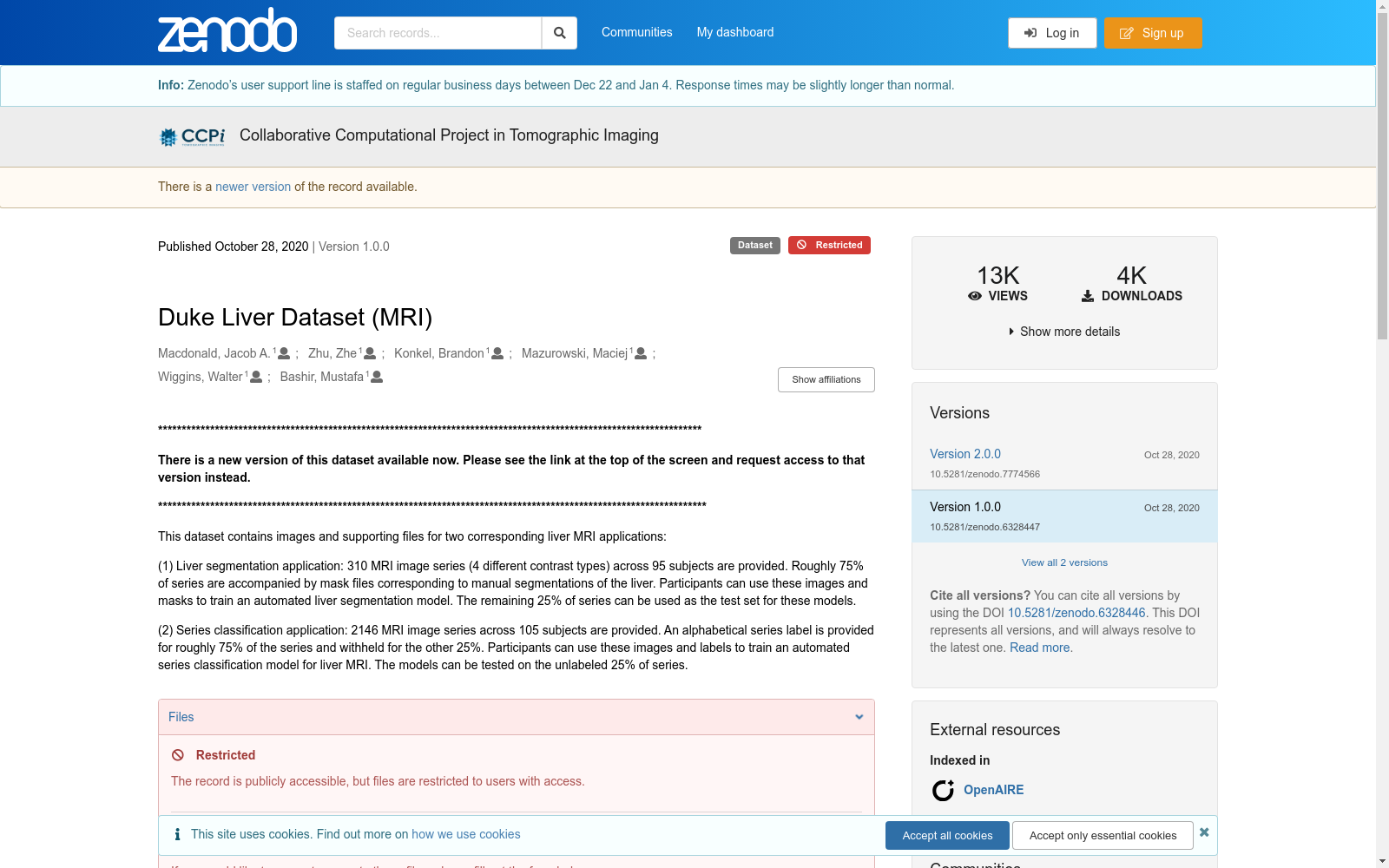Screen dimensions: 1389x868
Task: Click author name Bashir, Mustafa
Action: [322, 377]
